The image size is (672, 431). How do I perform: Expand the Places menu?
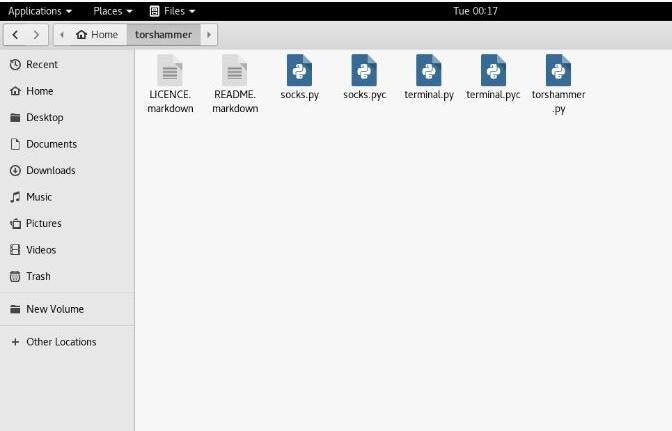click(x=112, y=11)
